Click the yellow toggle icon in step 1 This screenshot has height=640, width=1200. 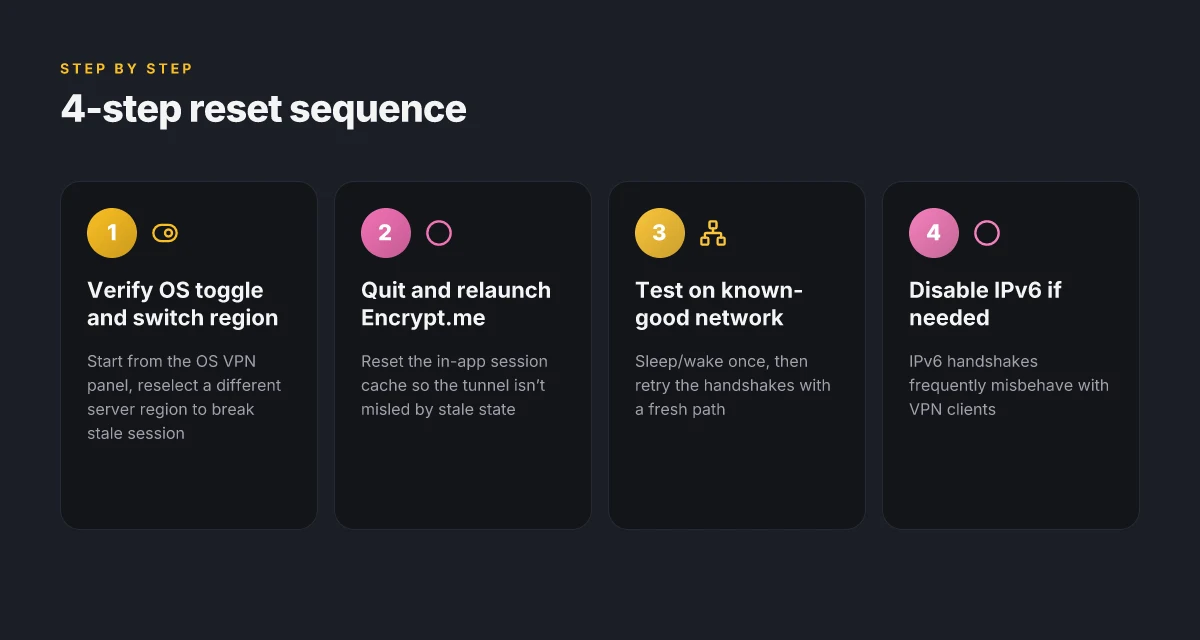[165, 233]
